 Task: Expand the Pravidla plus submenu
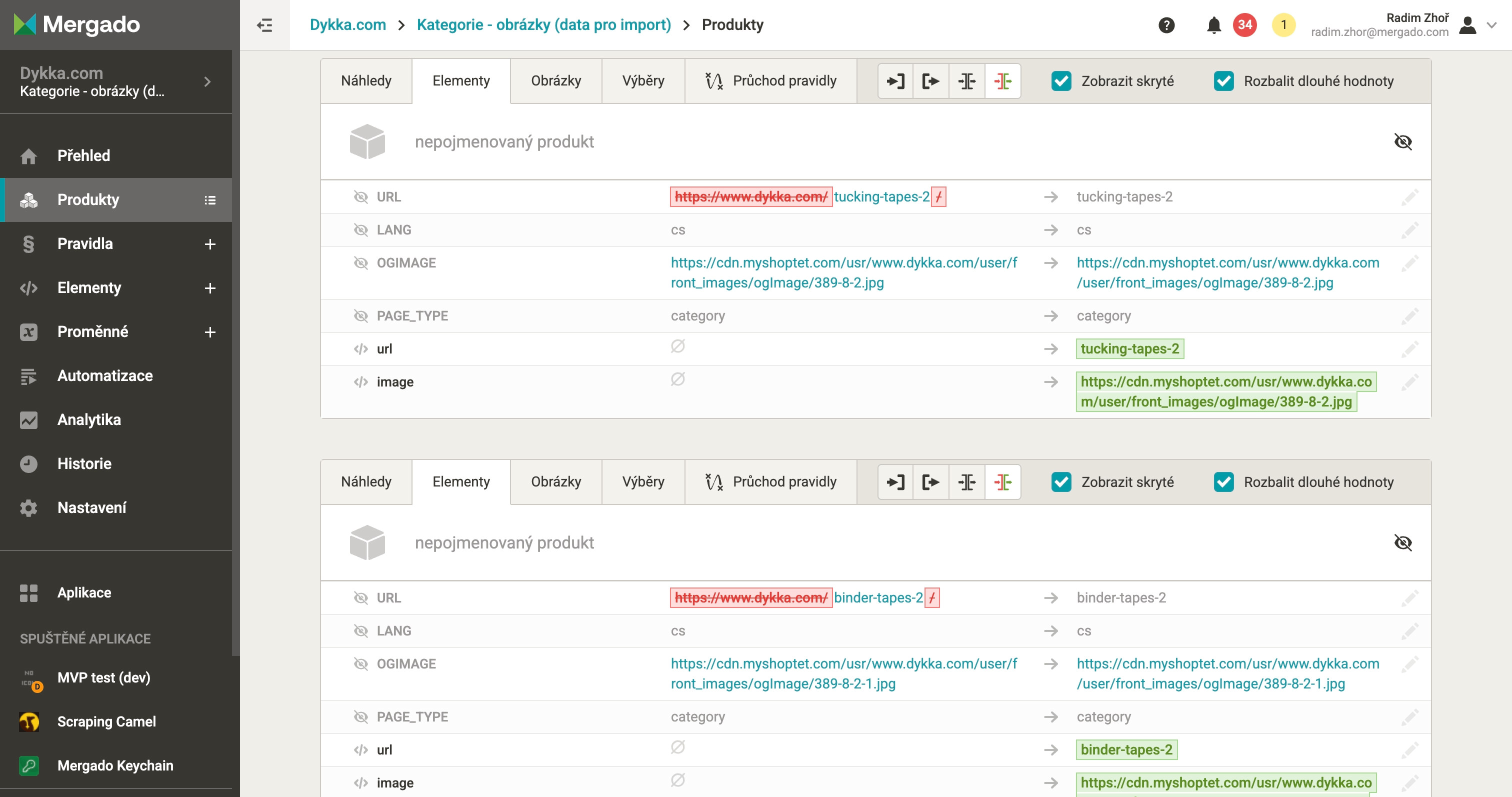point(210,244)
